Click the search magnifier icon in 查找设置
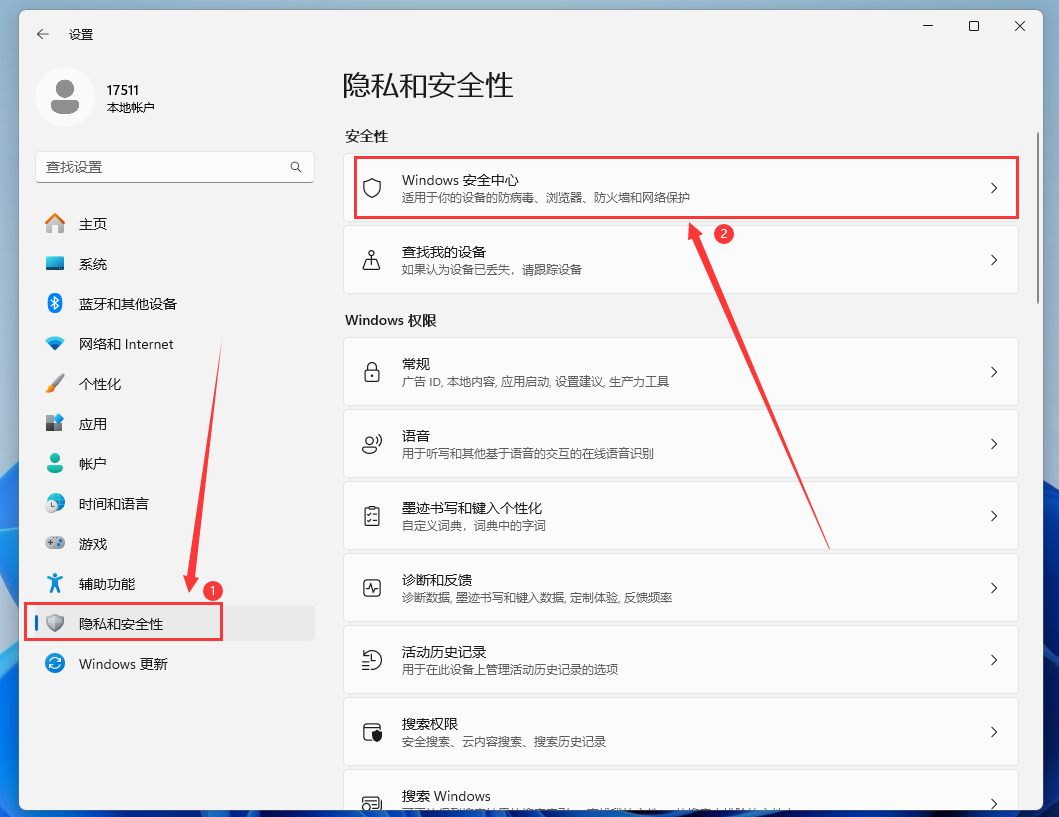Viewport: 1059px width, 817px height. (x=296, y=167)
